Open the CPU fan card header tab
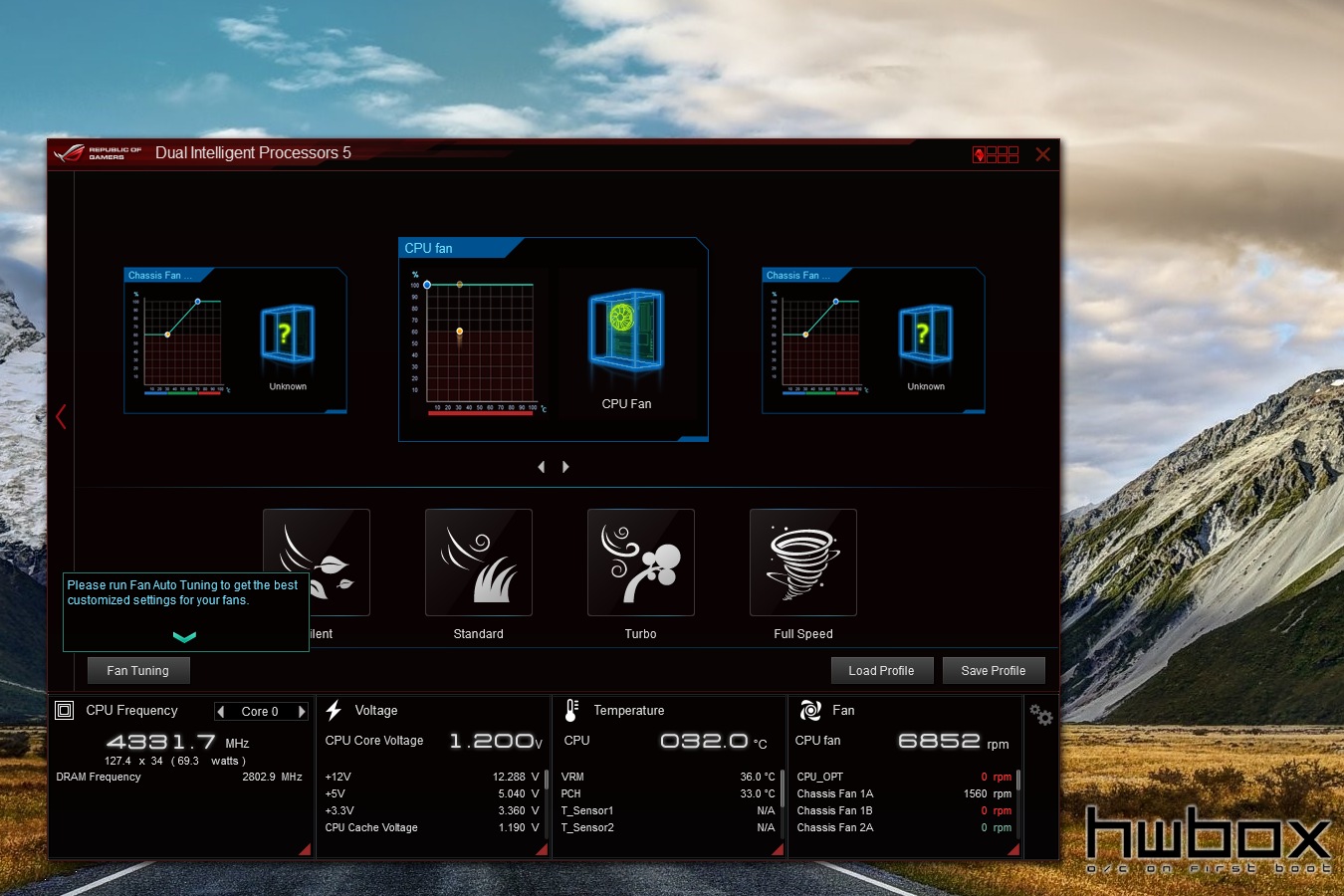Image resolution: width=1344 pixels, height=896 pixels. [461, 248]
